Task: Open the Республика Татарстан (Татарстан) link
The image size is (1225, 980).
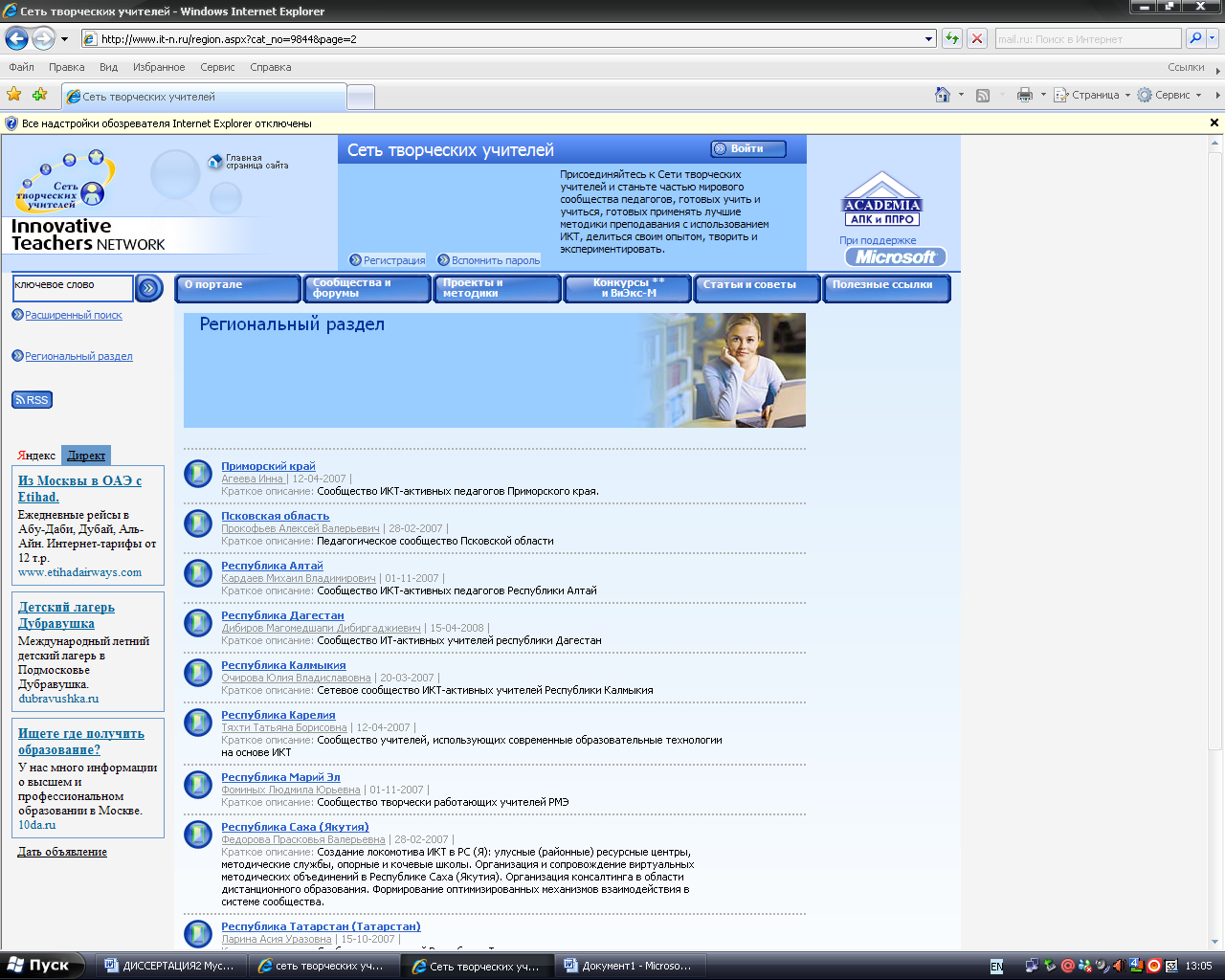Action: 321,926
